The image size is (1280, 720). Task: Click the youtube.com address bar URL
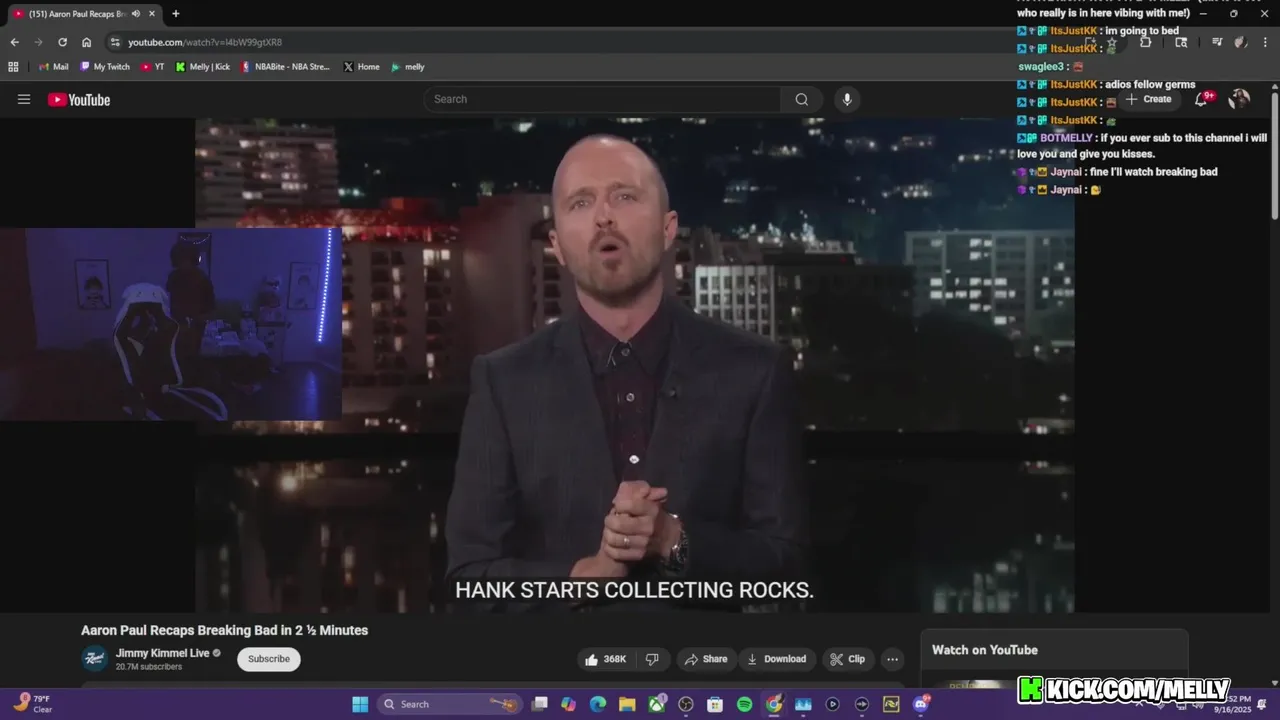tap(205, 42)
